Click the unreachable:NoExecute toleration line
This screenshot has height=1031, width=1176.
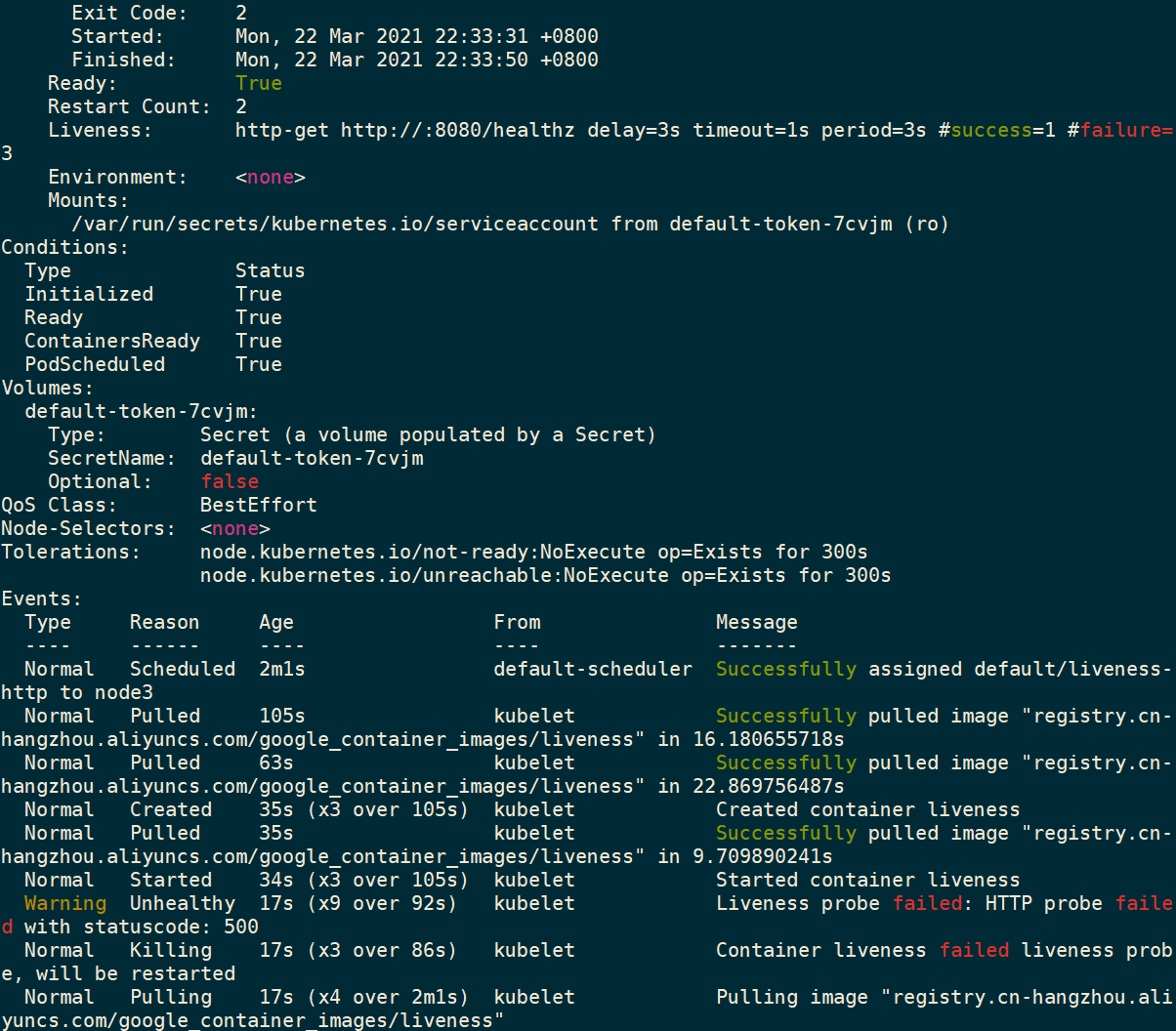pyautogui.click(x=545, y=575)
